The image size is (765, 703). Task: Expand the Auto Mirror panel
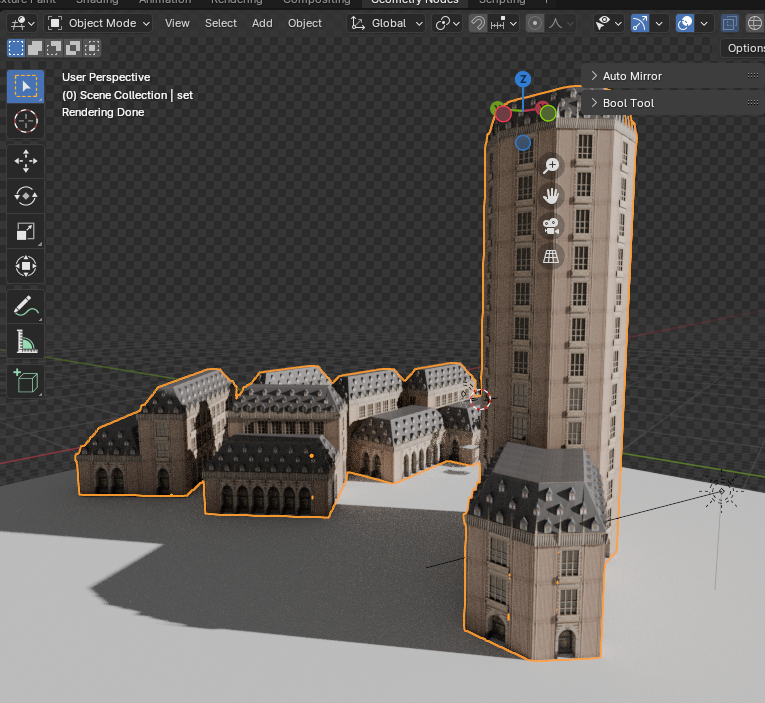[631, 76]
